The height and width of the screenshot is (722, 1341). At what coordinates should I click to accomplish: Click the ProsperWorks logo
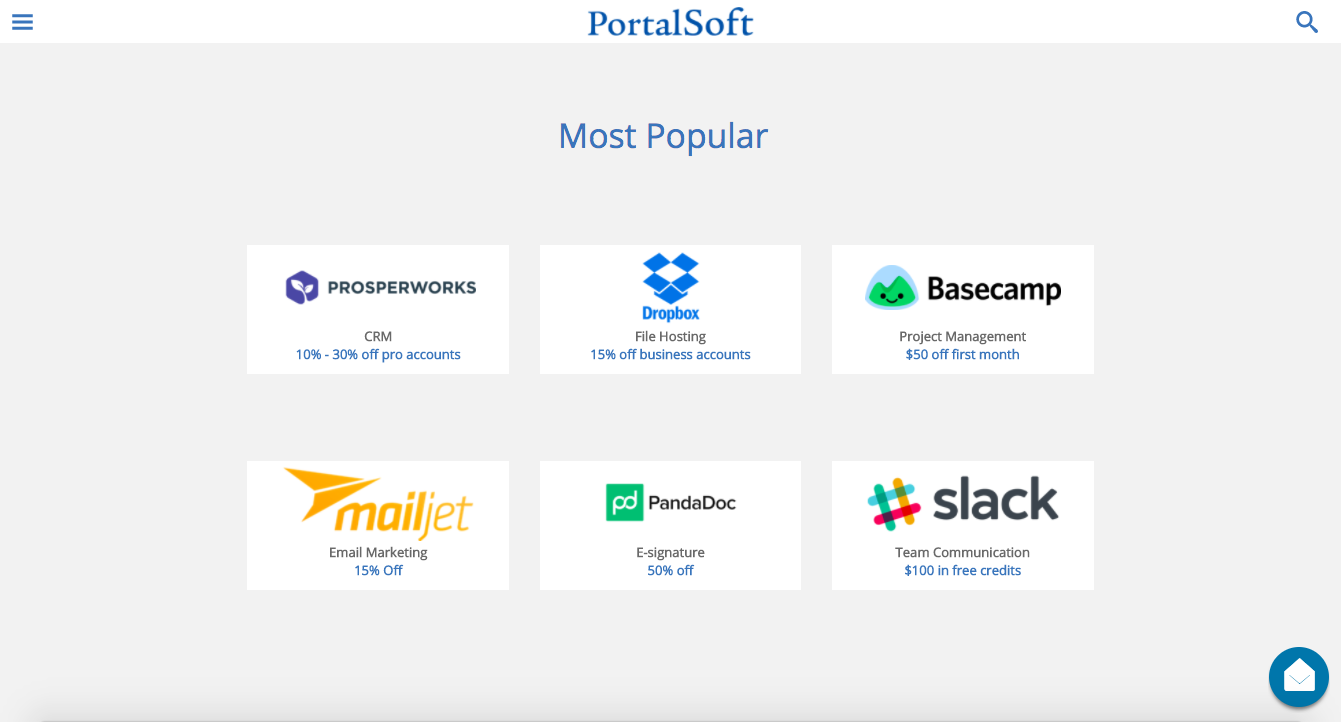point(381,288)
